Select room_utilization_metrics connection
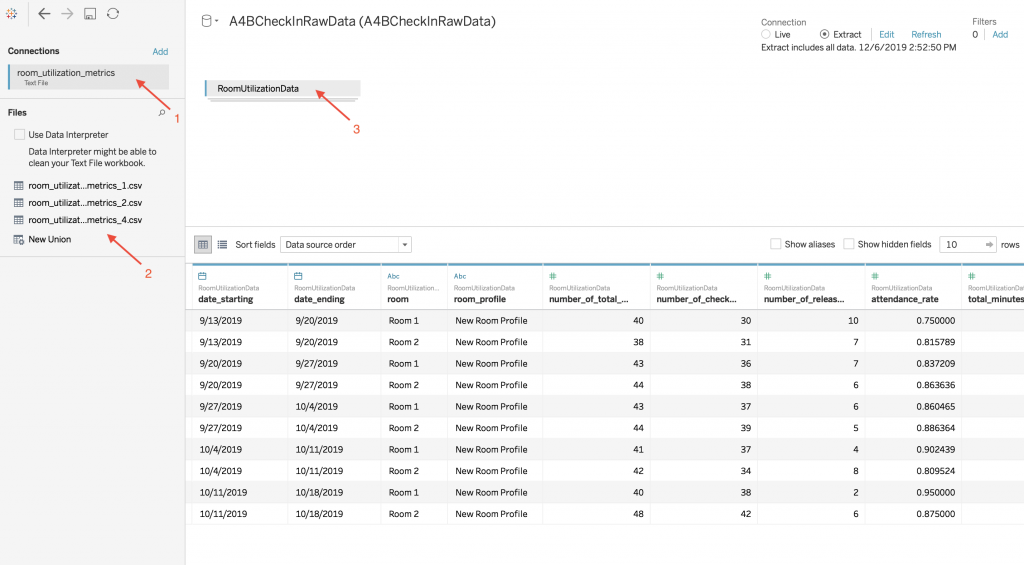 click(89, 76)
